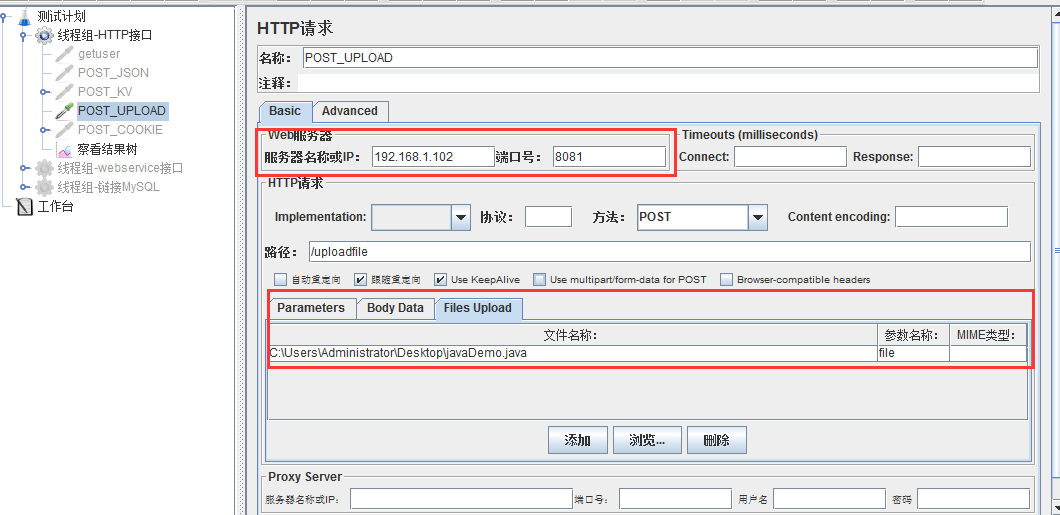Screen dimensions: 1060x515
Task: Click the Connect timeout field
Action: coord(790,157)
